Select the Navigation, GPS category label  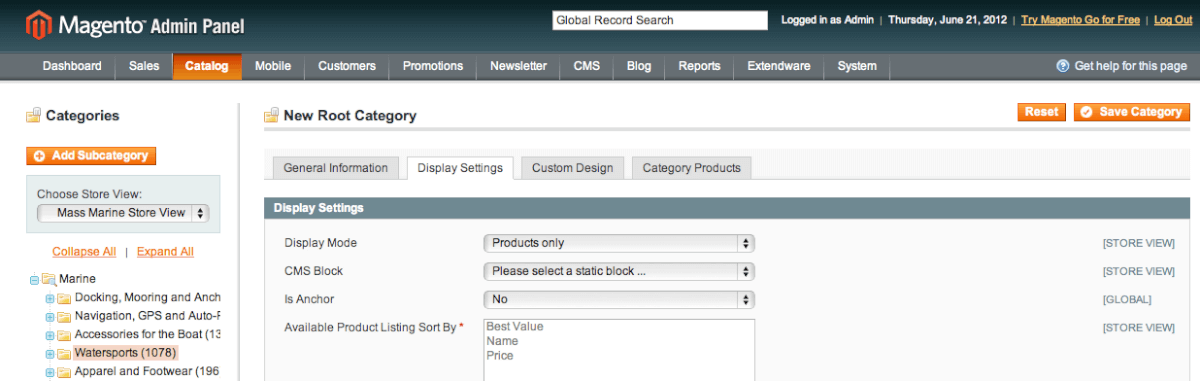tap(148, 316)
